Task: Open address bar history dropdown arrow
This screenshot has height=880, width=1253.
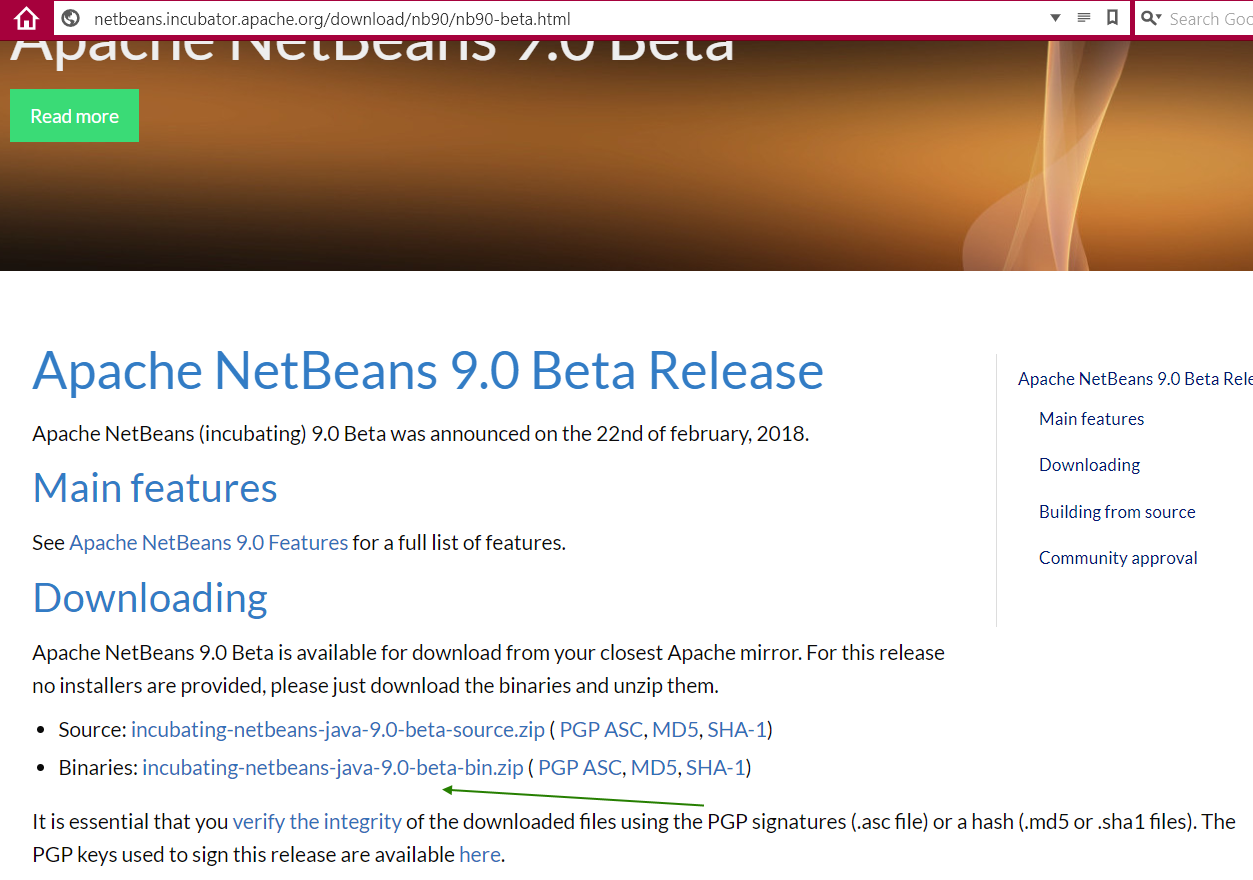Action: [1055, 18]
